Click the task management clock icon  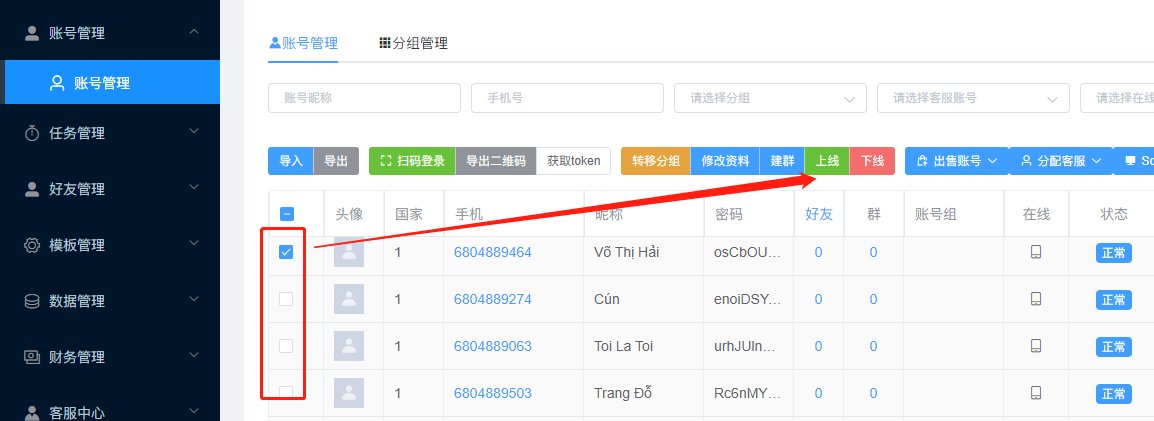point(32,133)
